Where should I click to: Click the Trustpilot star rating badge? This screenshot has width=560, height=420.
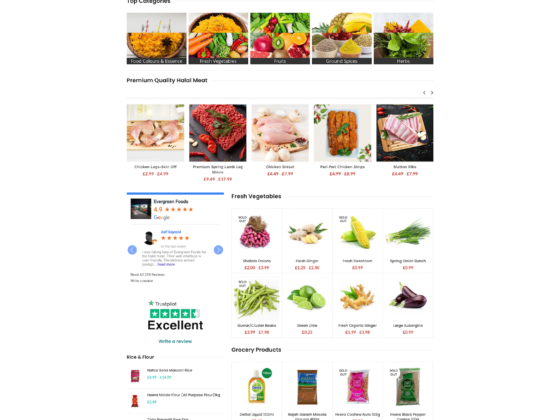175,314
